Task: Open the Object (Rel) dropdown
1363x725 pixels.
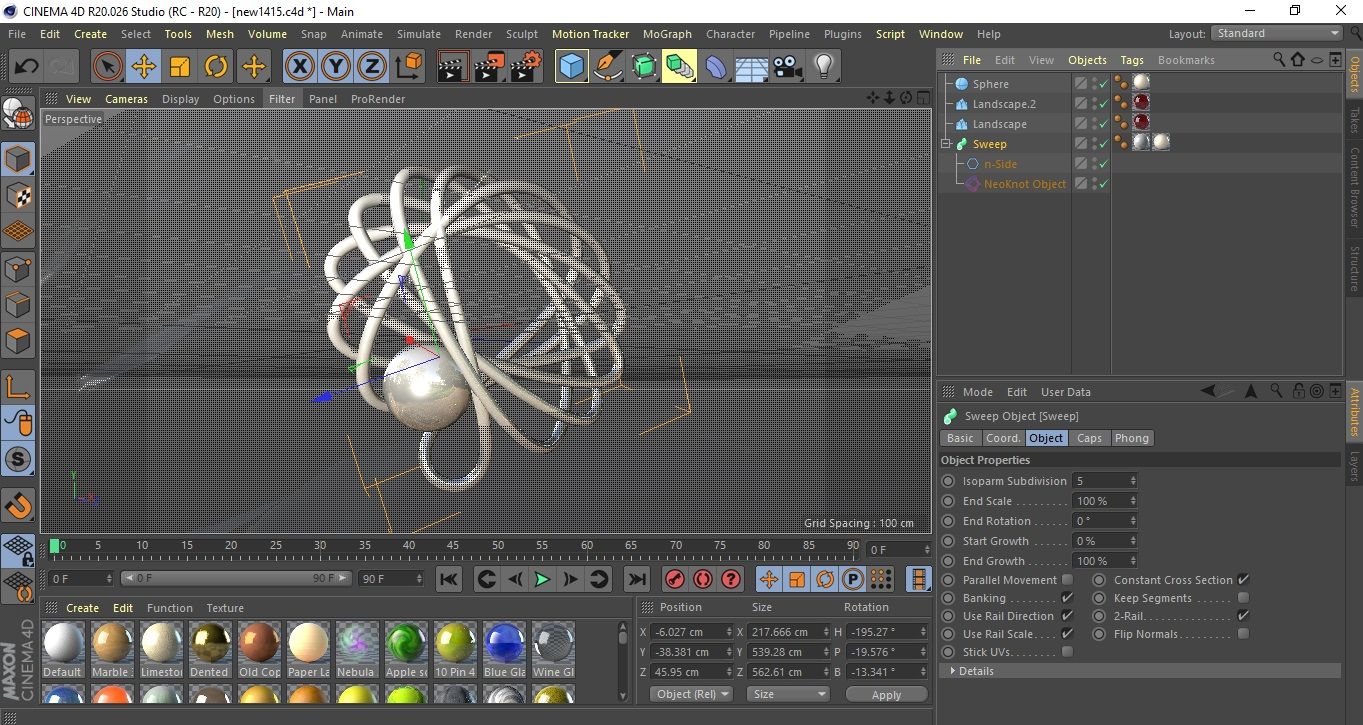Action: pos(691,694)
